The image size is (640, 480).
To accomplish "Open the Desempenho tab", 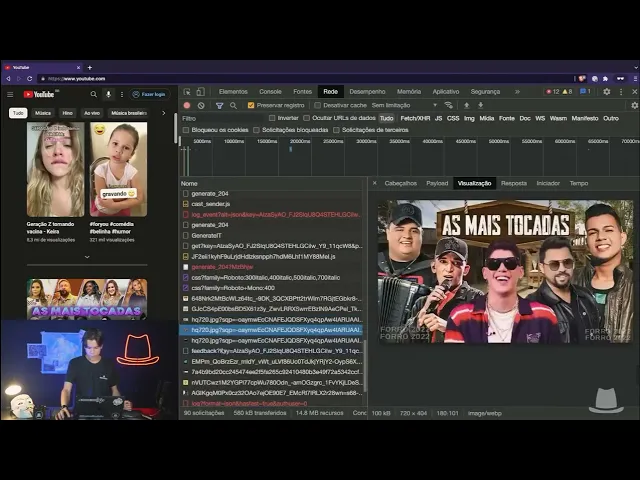I will 367,92.
